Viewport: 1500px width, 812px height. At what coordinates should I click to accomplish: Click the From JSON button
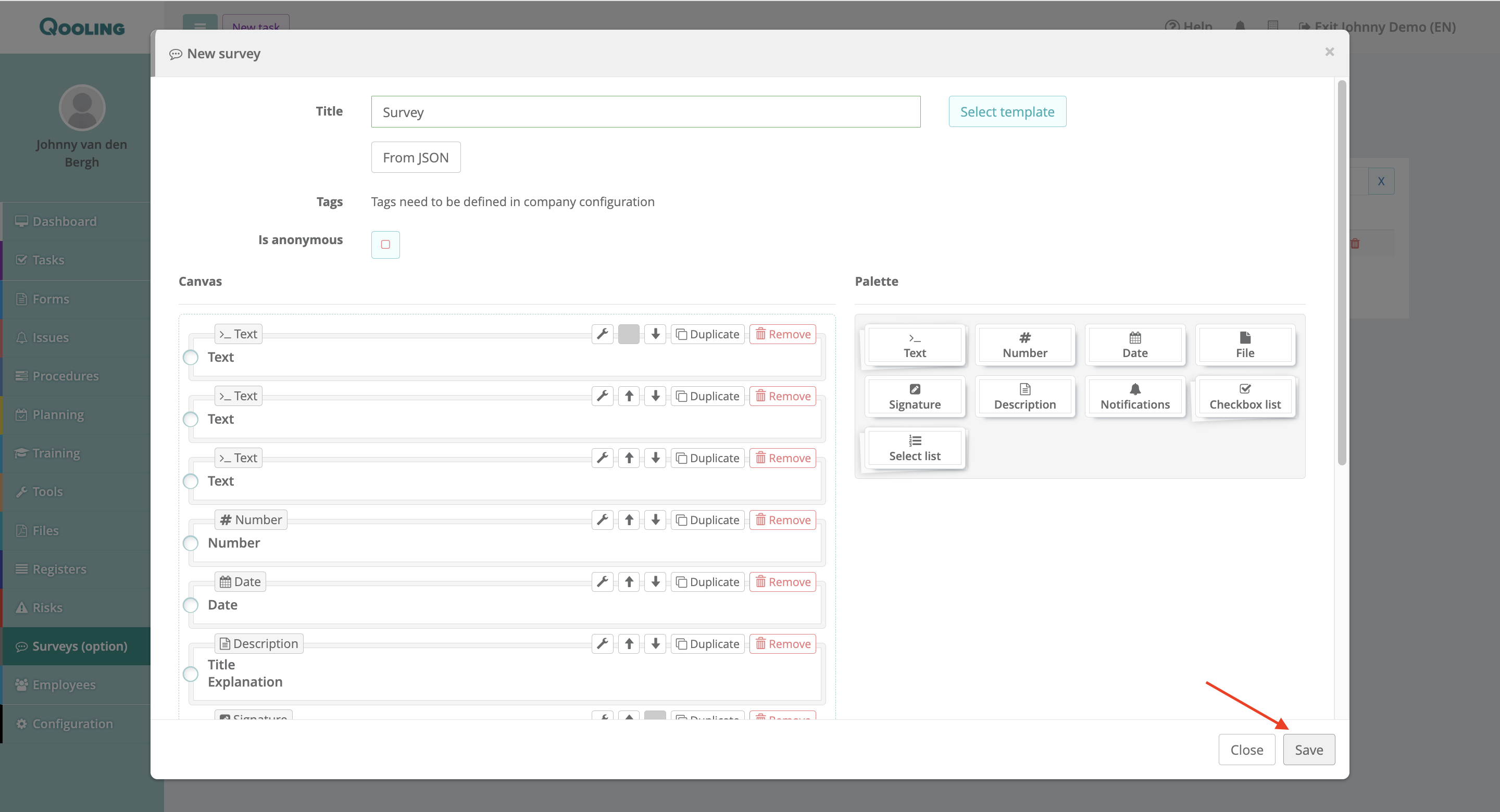[x=415, y=158]
